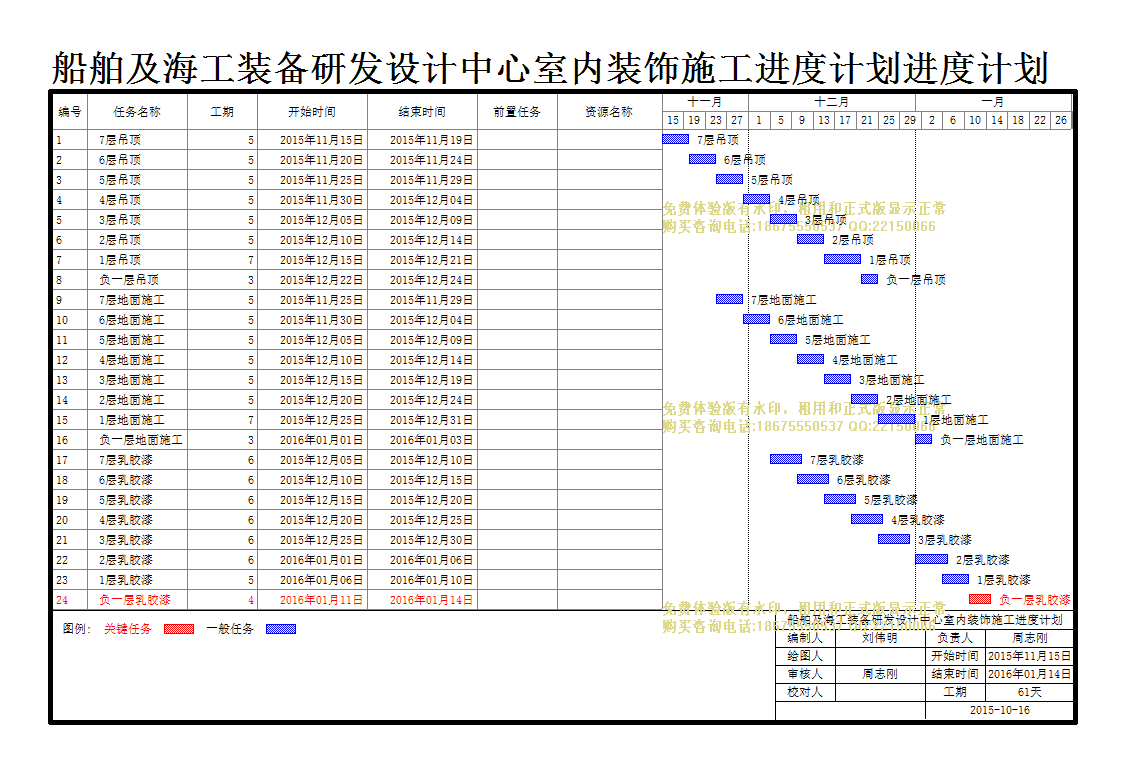The height and width of the screenshot is (771, 1124).
Task: Click the end date 2016年01月03日
Action: (x=431, y=440)
